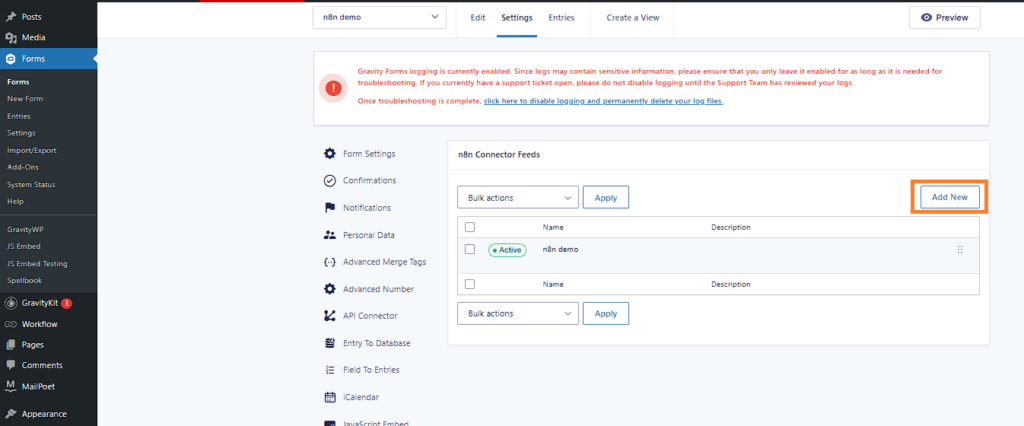Switch to the Entries tab

coord(561,18)
